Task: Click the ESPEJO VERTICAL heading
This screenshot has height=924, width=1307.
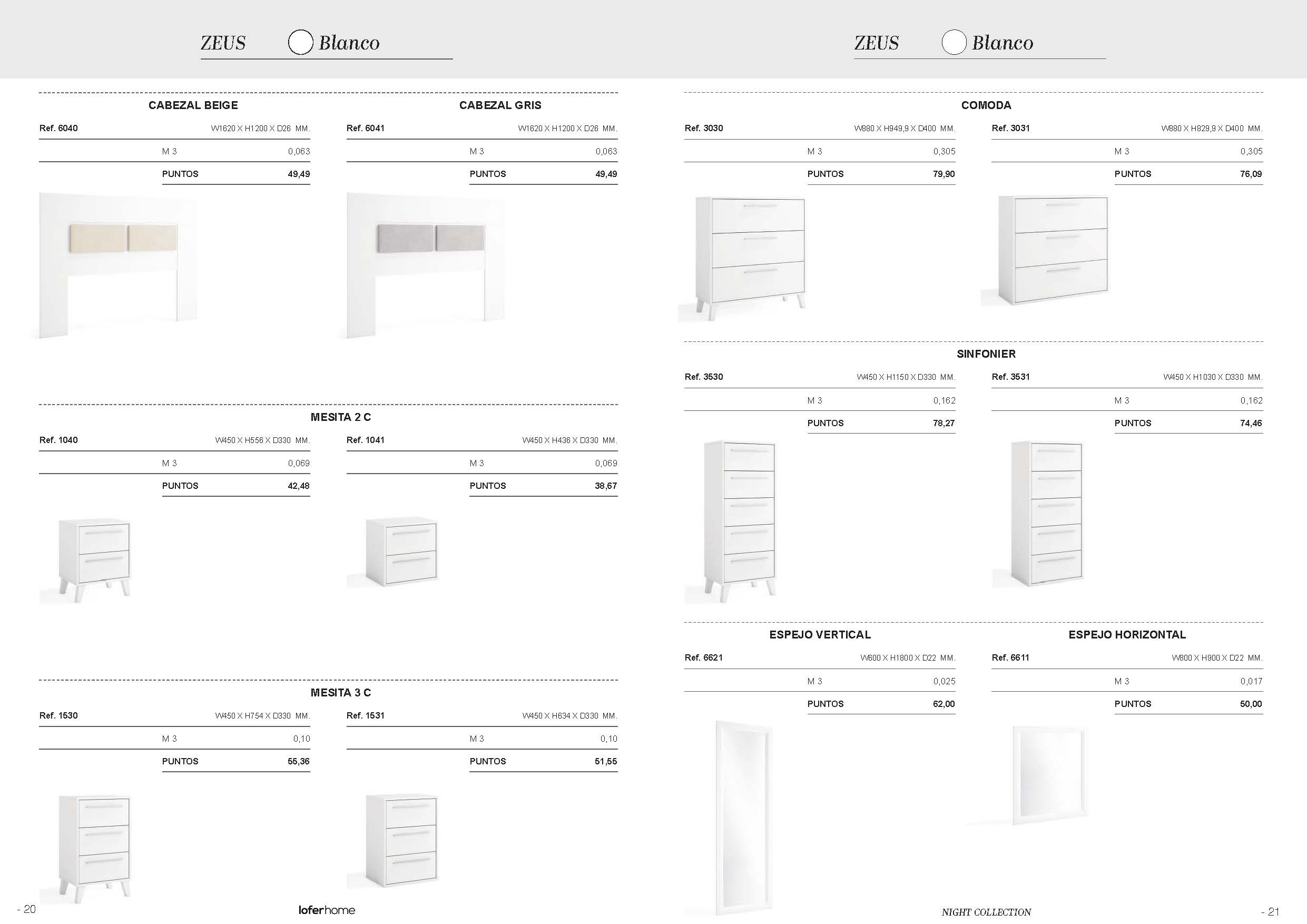Action: (x=820, y=635)
